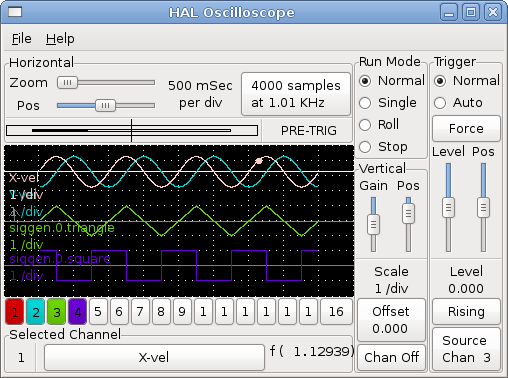The width and height of the screenshot is (508, 378).
Task: Click the horizontal Zoom slider handle
Action: pos(67,82)
